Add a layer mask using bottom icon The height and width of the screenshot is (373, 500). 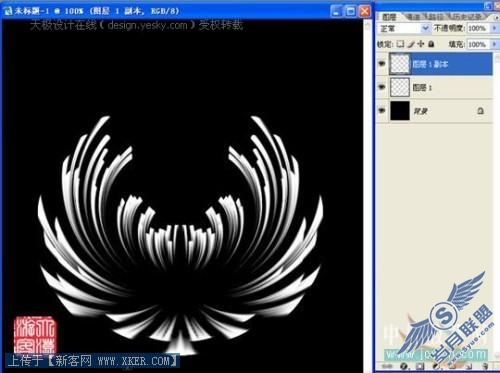[x=420, y=366]
